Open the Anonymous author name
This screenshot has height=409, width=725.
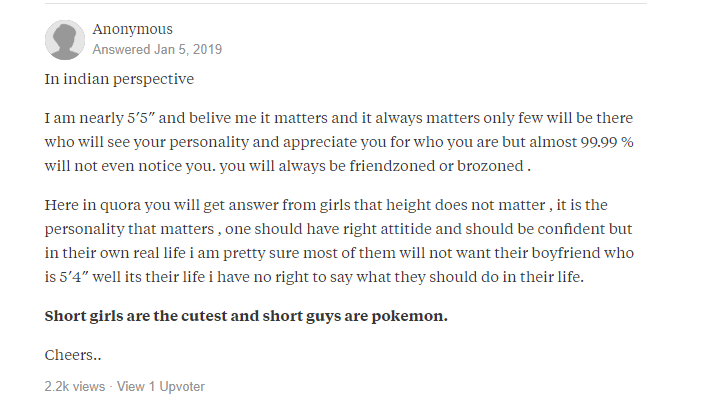[132, 29]
